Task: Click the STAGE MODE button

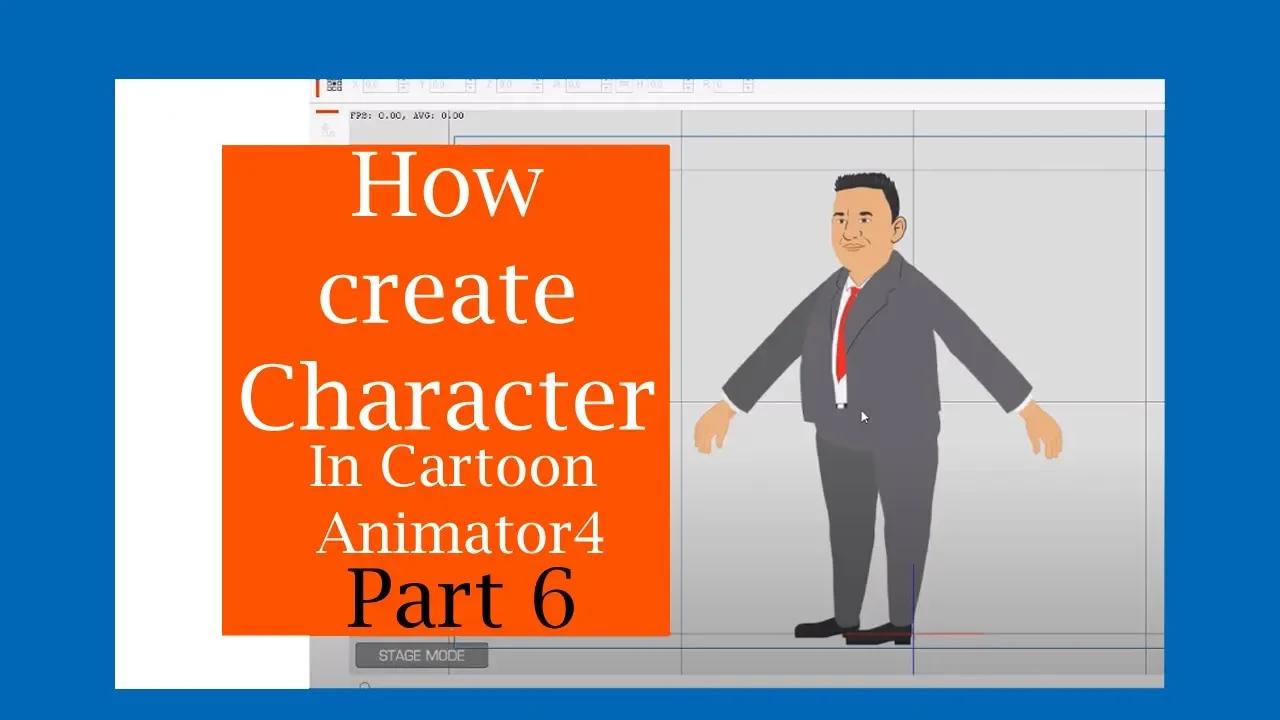Action: 421,656
